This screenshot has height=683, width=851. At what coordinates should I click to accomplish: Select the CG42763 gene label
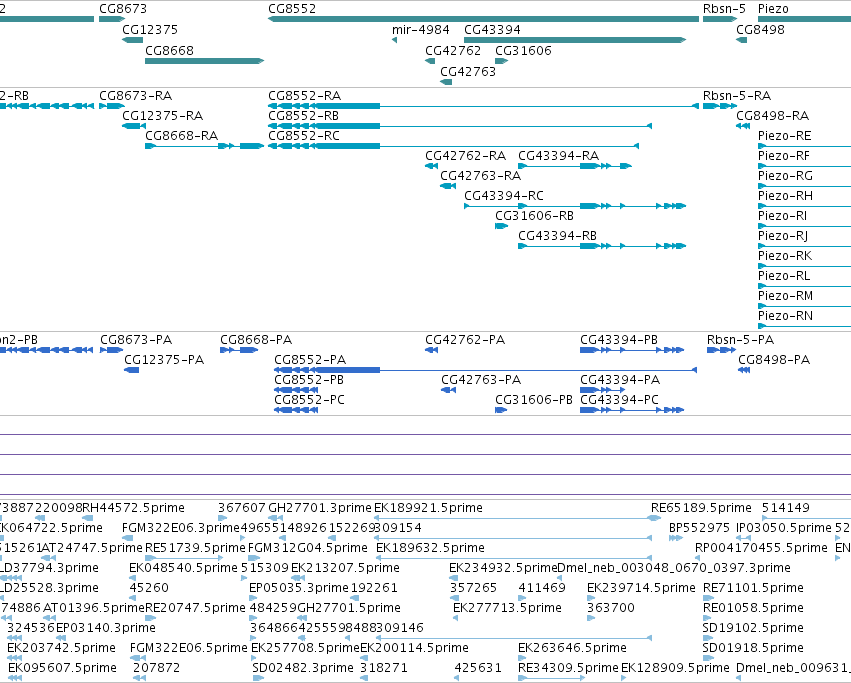point(468,72)
